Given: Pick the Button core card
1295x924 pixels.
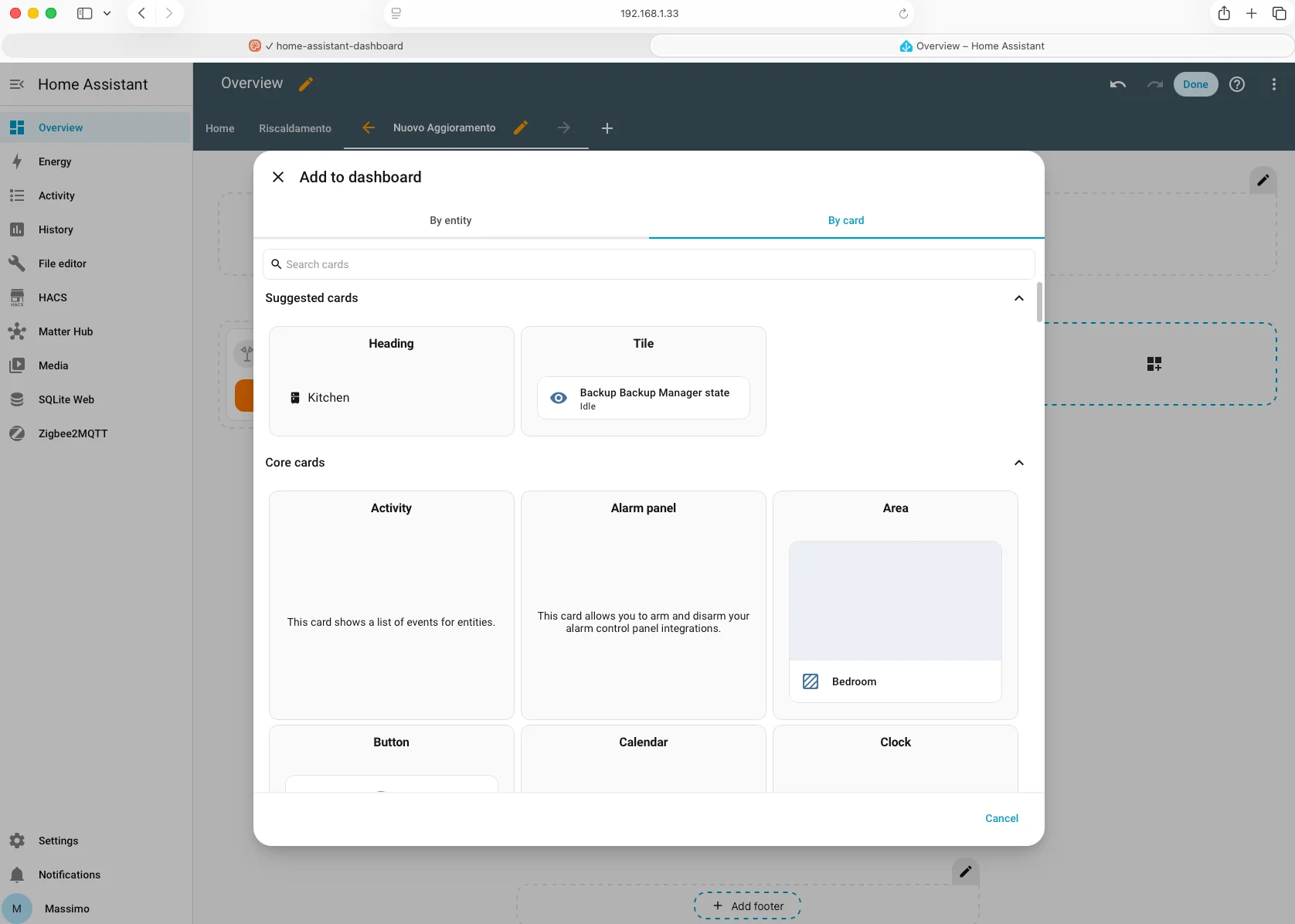Looking at the screenshot, I should pyautogui.click(x=392, y=759).
